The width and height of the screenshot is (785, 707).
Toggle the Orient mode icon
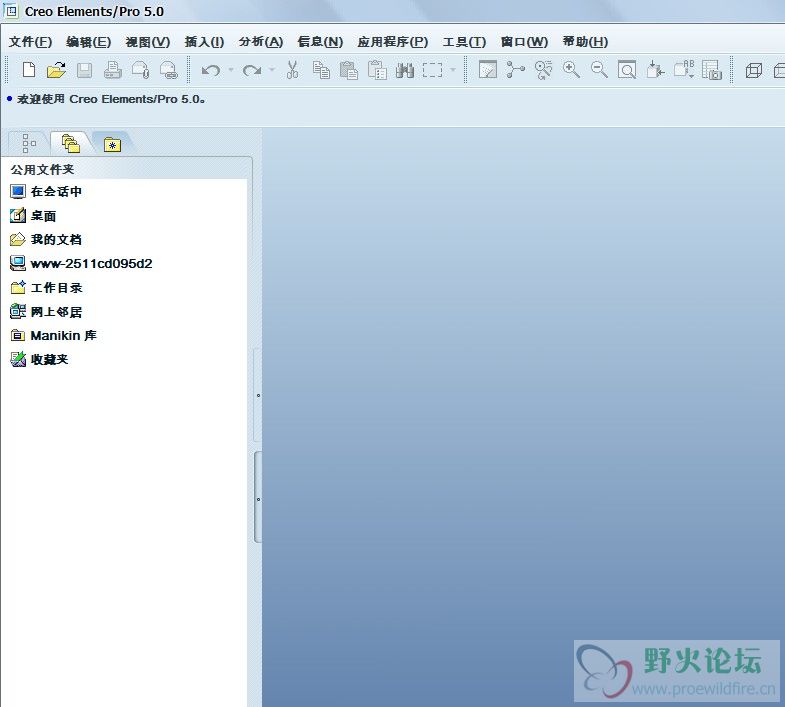[x=543, y=70]
